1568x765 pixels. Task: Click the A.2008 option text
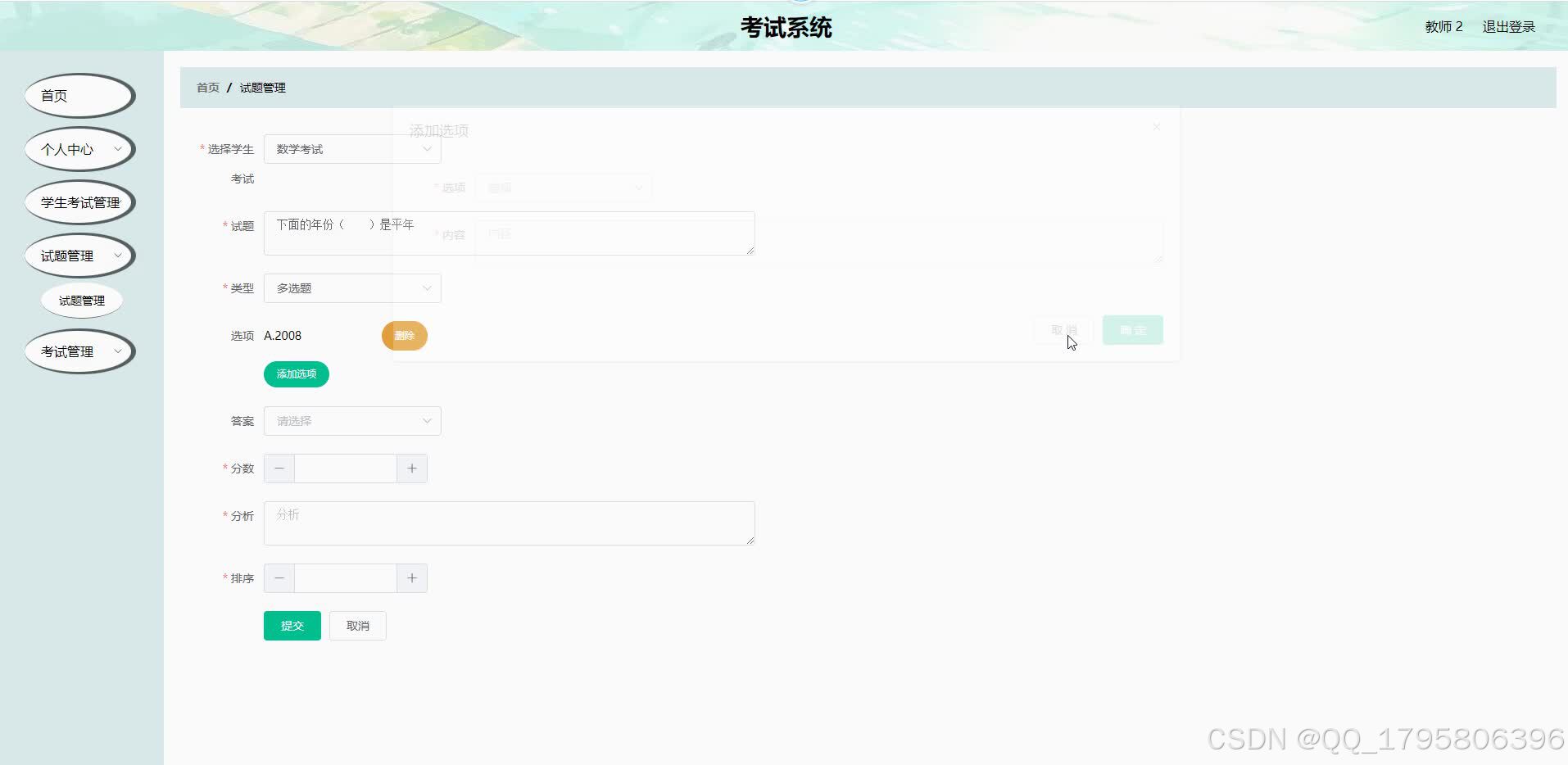283,336
